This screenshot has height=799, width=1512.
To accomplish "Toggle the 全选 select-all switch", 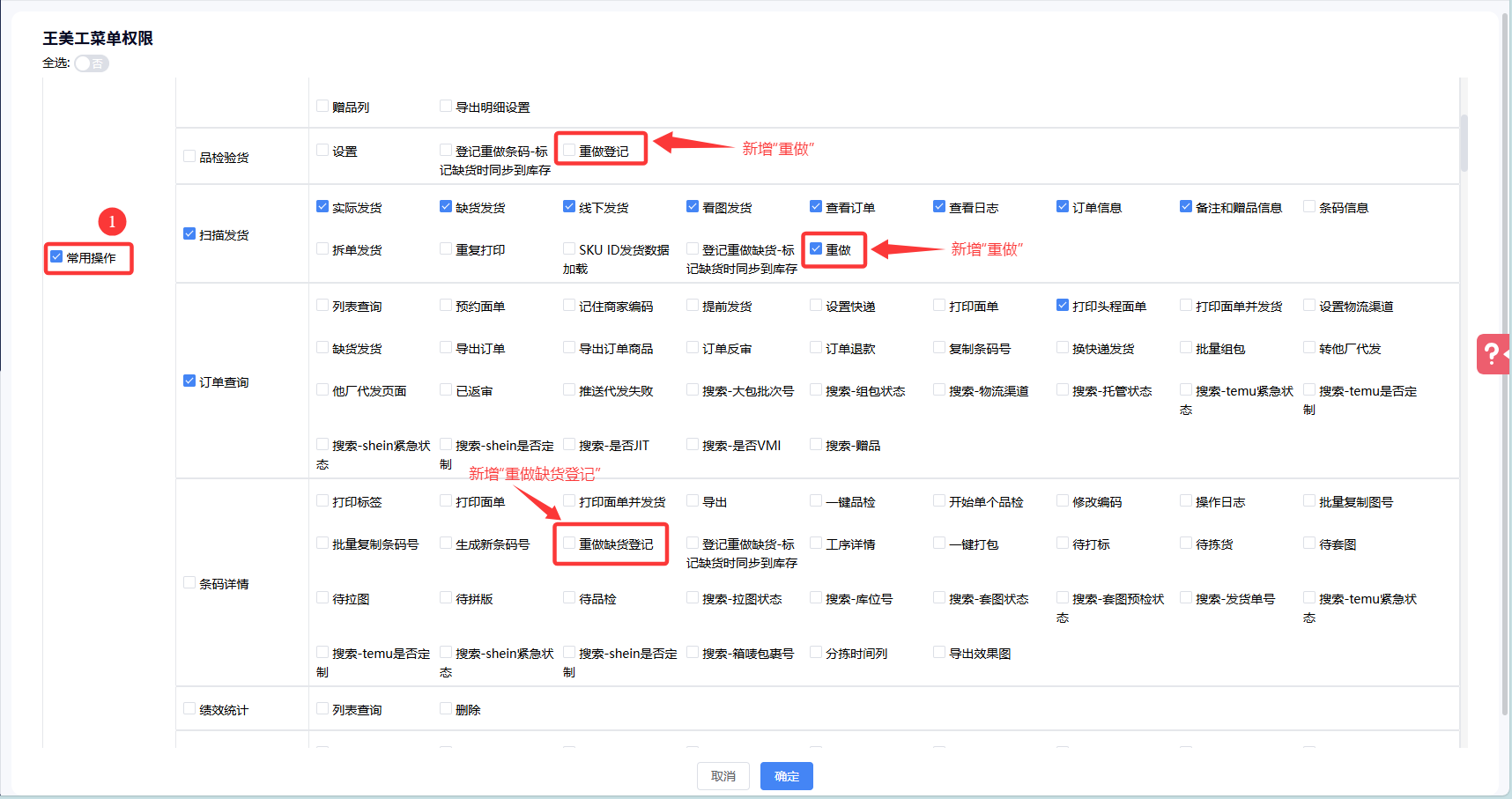I will [x=91, y=63].
